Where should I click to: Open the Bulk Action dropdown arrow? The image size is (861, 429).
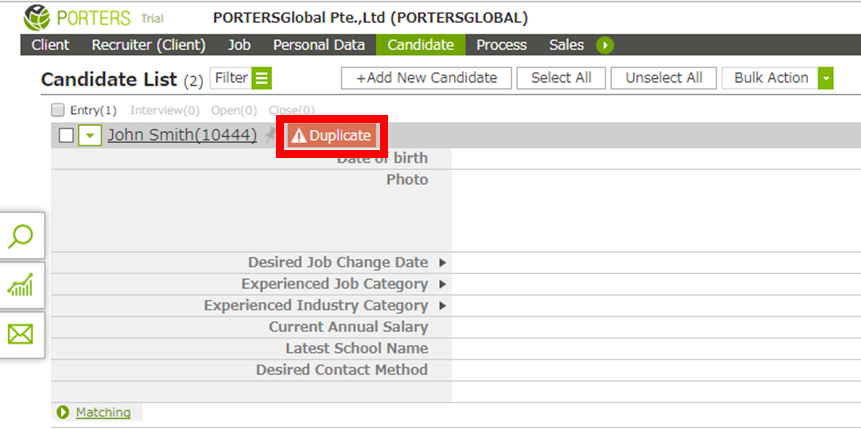click(826, 78)
